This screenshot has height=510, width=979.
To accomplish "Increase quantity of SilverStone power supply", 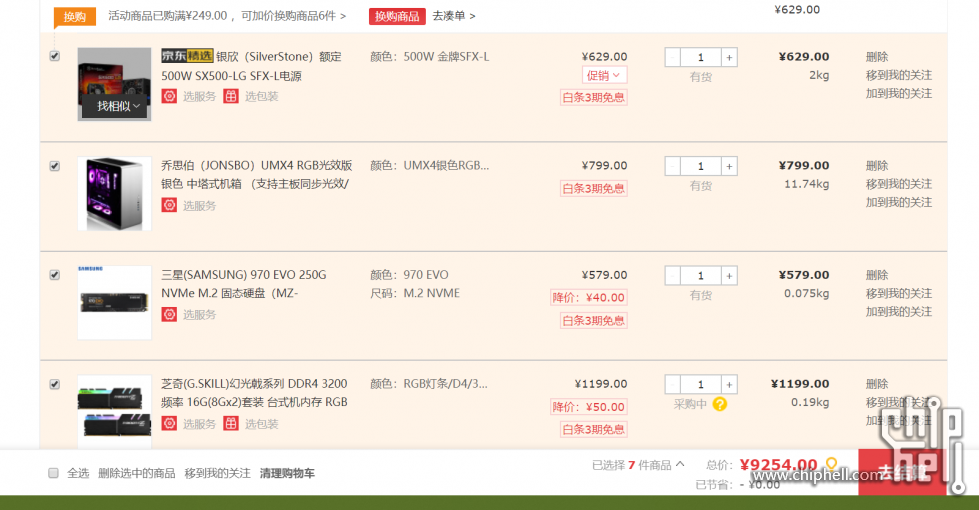I will (729, 57).
